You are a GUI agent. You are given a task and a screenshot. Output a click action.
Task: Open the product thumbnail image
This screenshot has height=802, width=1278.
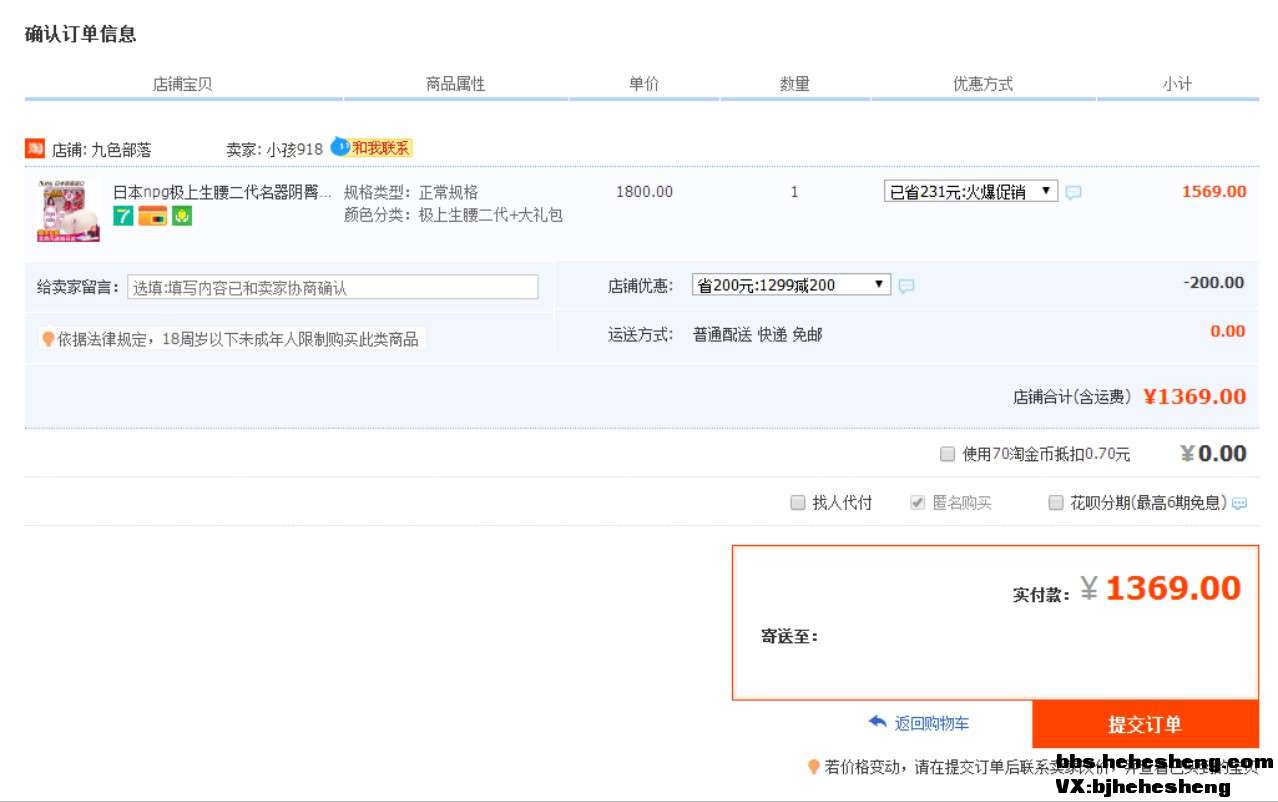tap(68, 211)
